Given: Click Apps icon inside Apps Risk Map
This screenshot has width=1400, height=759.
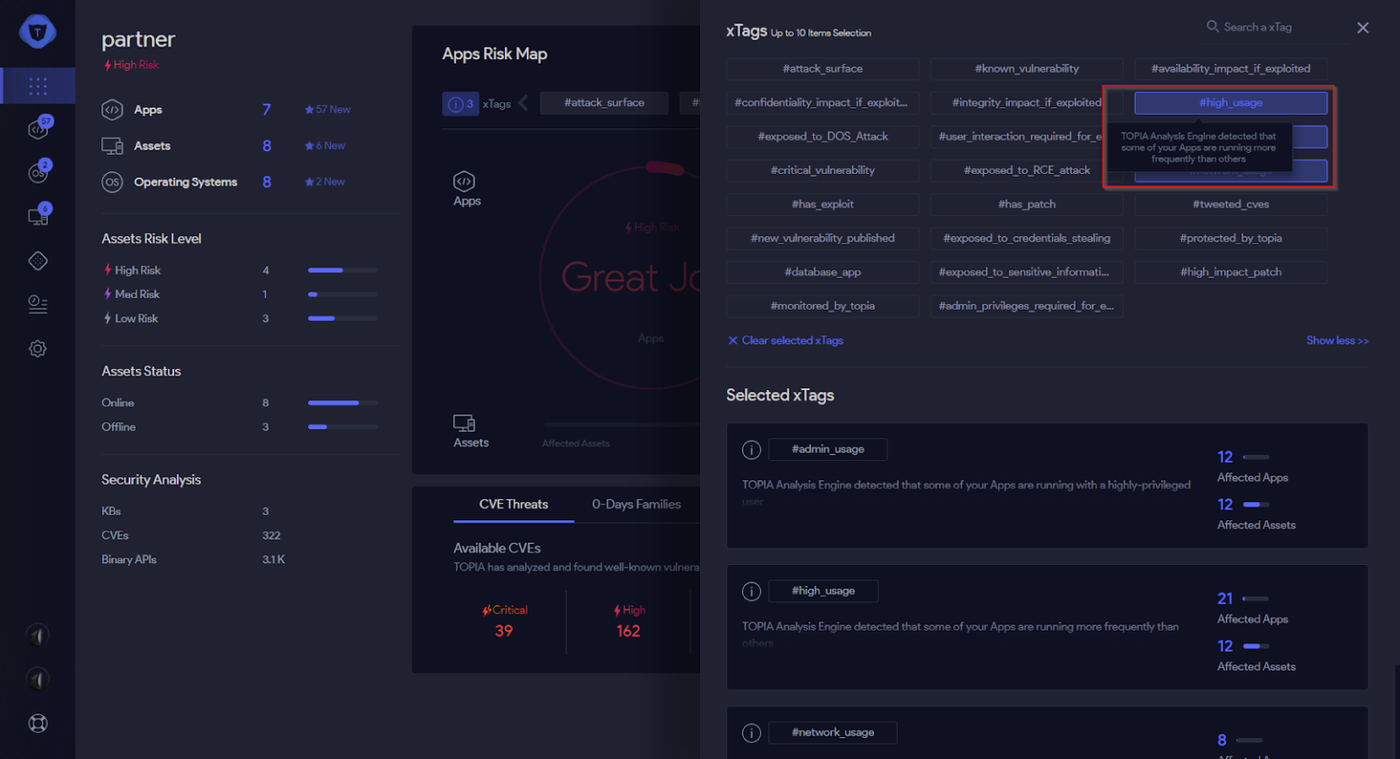Looking at the screenshot, I should coord(464,181).
